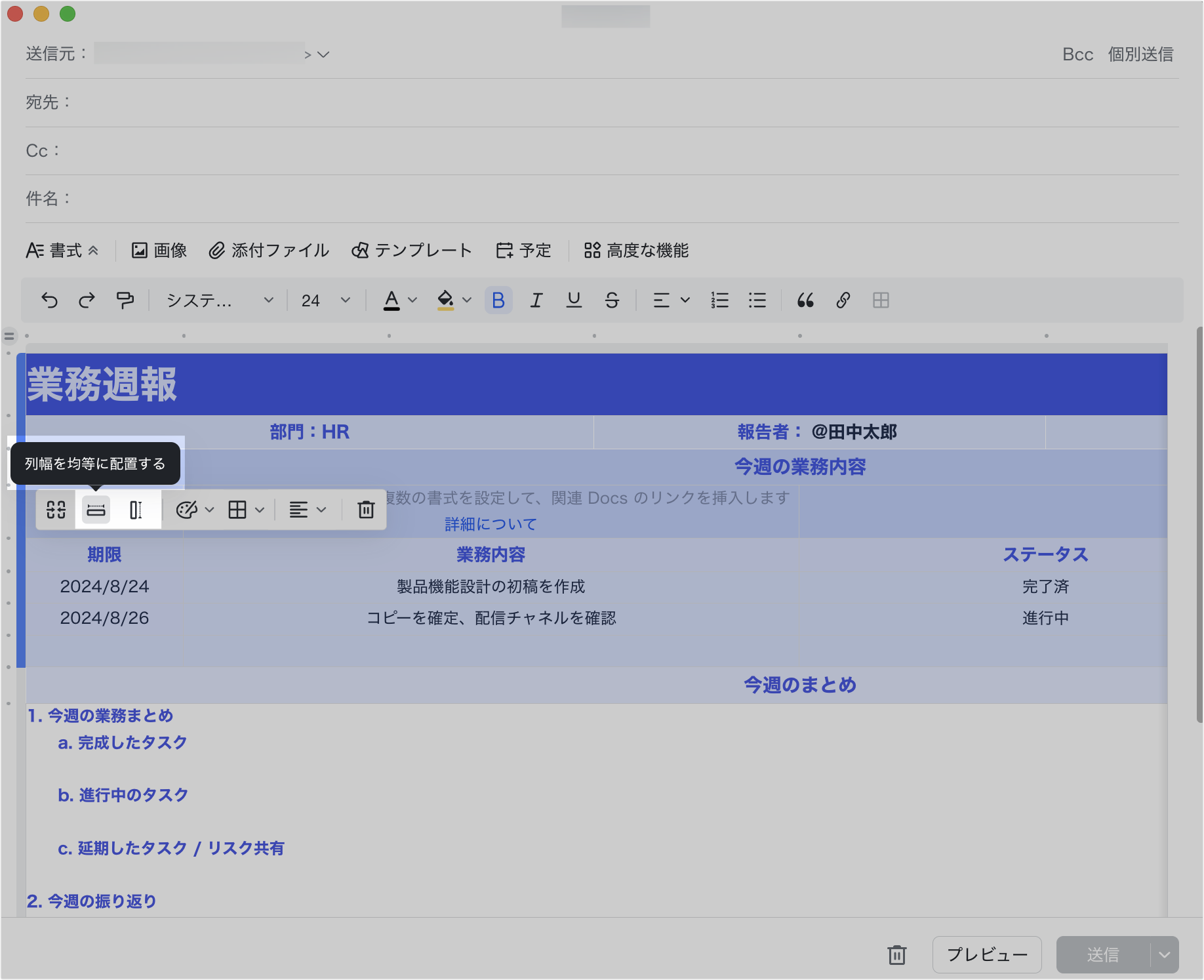Open the table cell alignment dropdown arrow
This screenshot has width=1204, height=980.
pos(321,510)
